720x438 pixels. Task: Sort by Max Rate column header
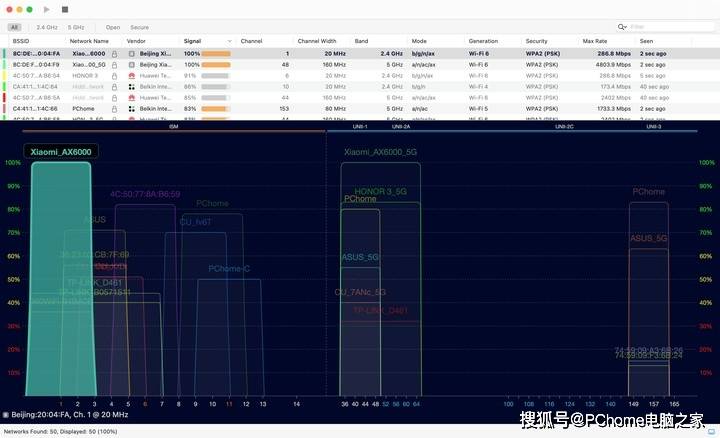pos(595,41)
